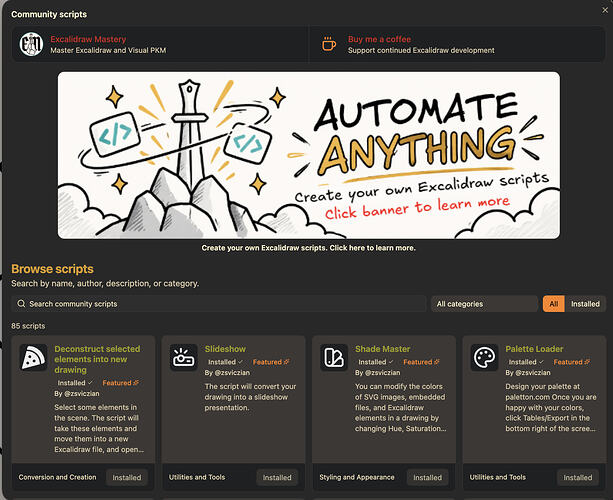The height and width of the screenshot is (500, 613).
Task: Click Featured badge on Palette Loader card
Action: coord(571,362)
